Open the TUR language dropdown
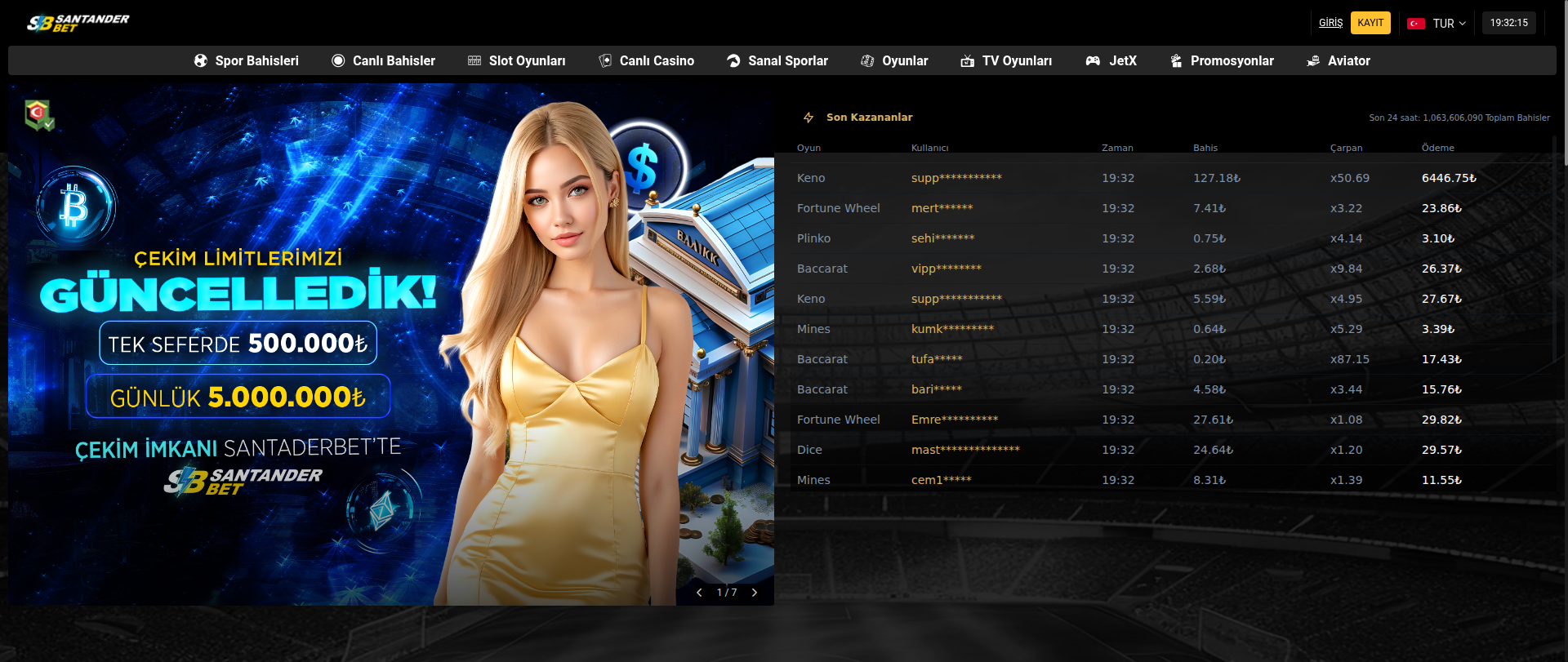The height and width of the screenshot is (662, 1568). click(x=1437, y=23)
